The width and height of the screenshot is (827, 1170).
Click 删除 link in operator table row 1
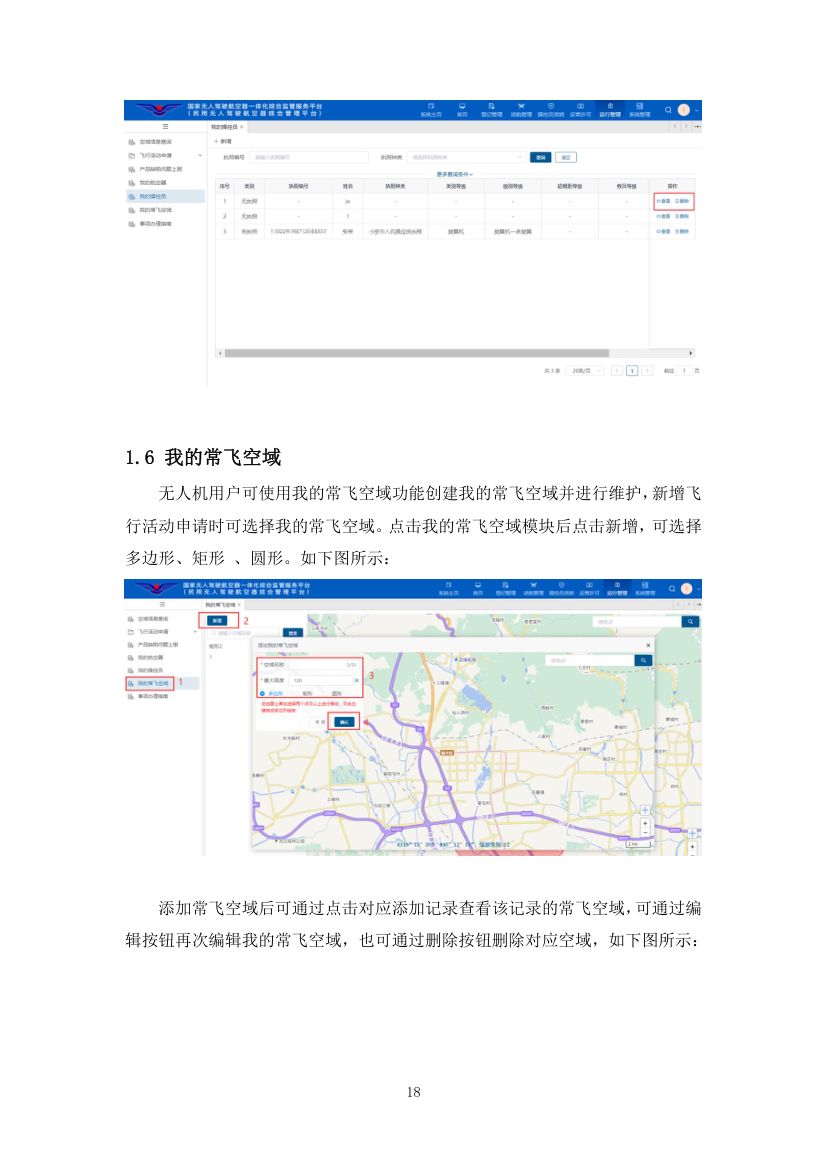682,201
